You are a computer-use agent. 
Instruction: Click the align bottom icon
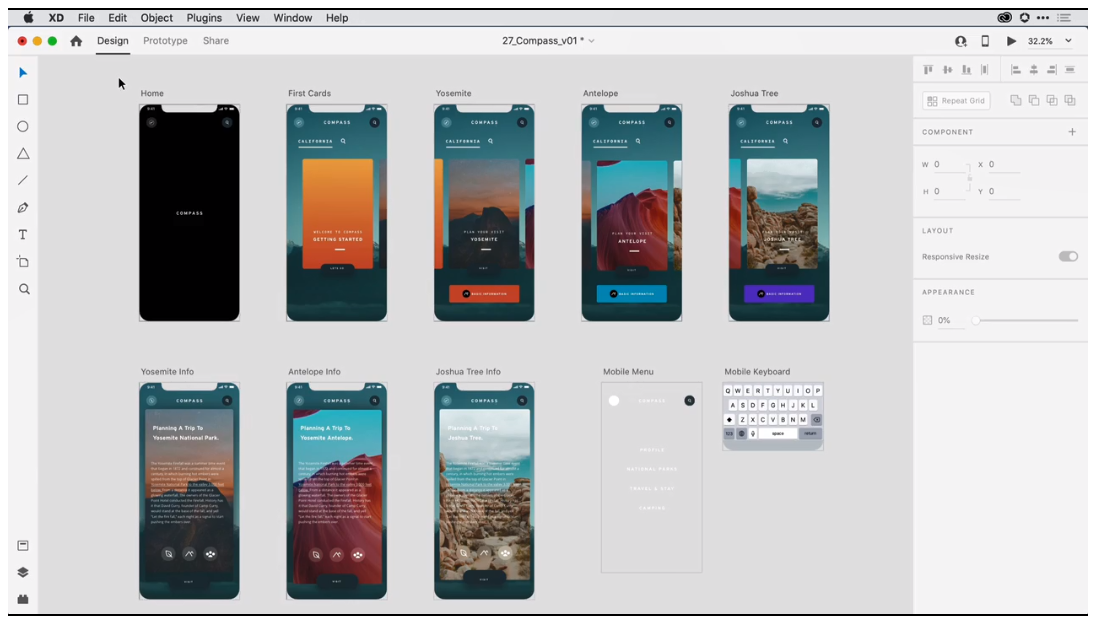[x=966, y=70]
